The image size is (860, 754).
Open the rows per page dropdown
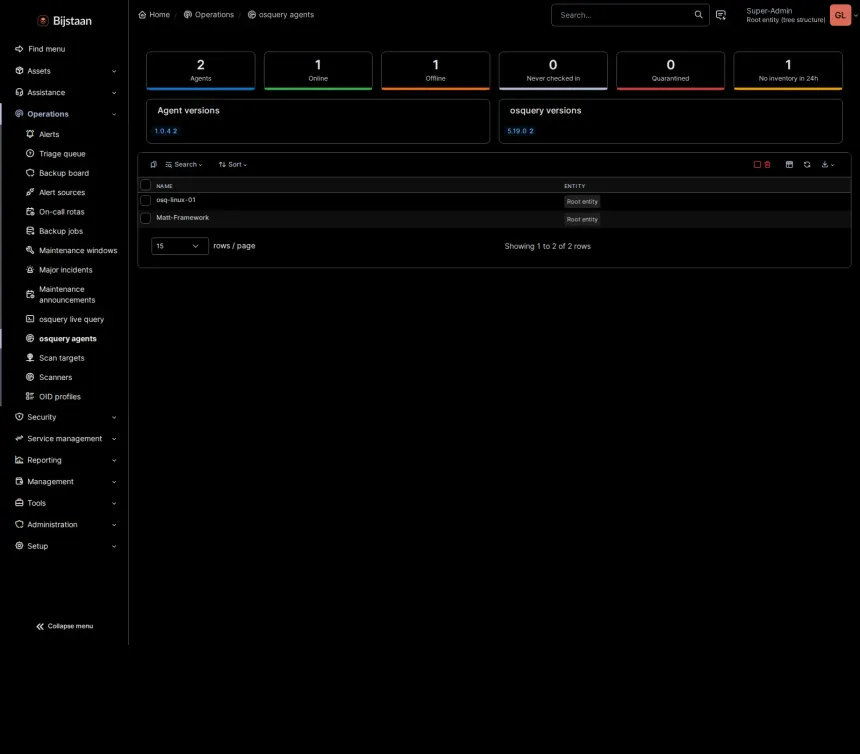pos(179,246)
